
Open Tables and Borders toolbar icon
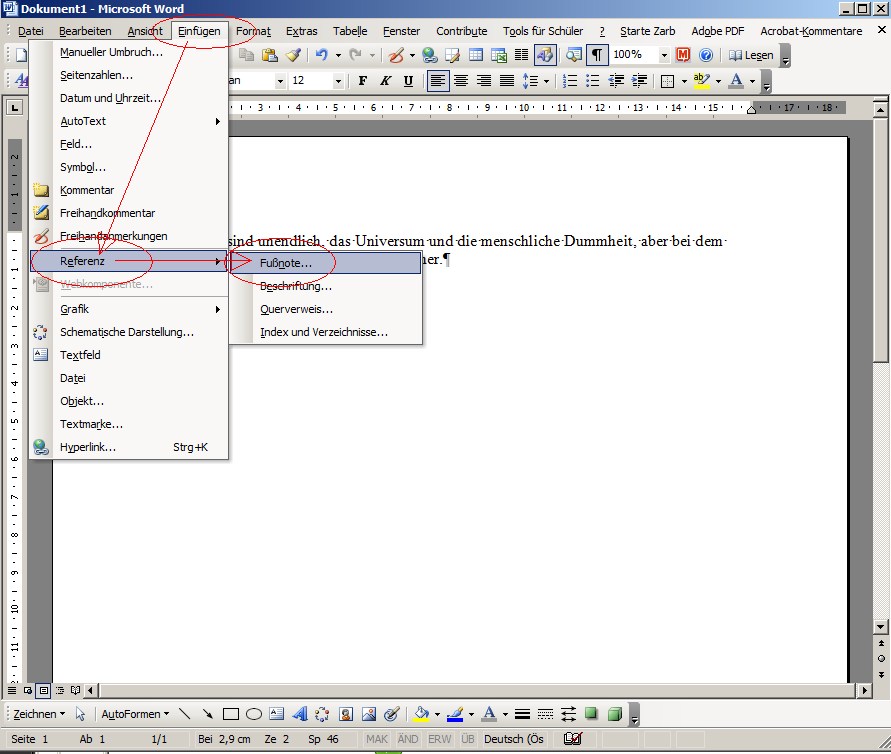[x=453, y=55]
